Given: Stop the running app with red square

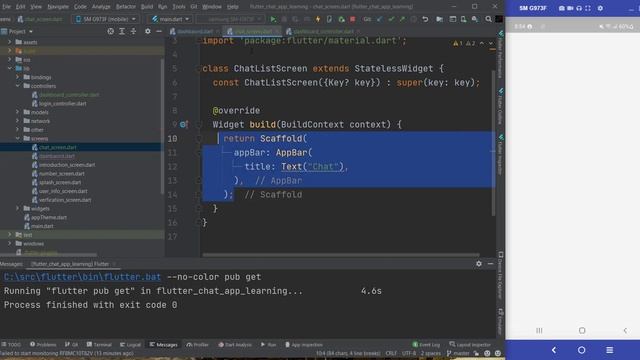Looking at the screenshot, I should click(353, 19).
